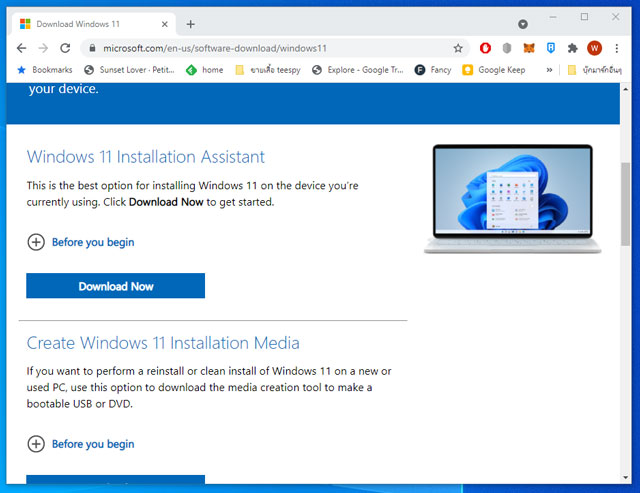Open the Extensions puzzle piece menu
The width and height of the screenshot is (640, 493).
(x=573, y=48)
